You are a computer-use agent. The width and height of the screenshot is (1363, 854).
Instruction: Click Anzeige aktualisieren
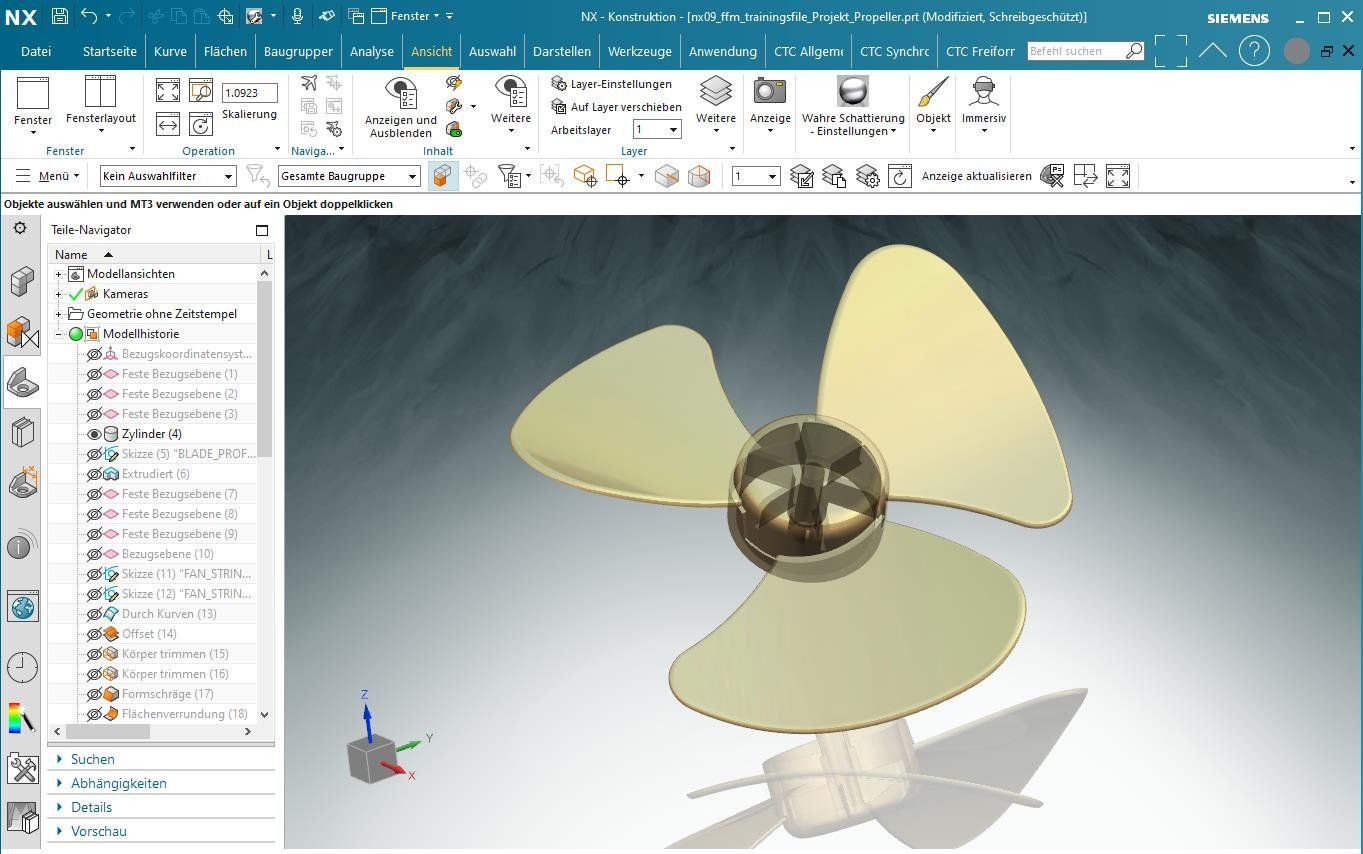(x=976, y=176)
